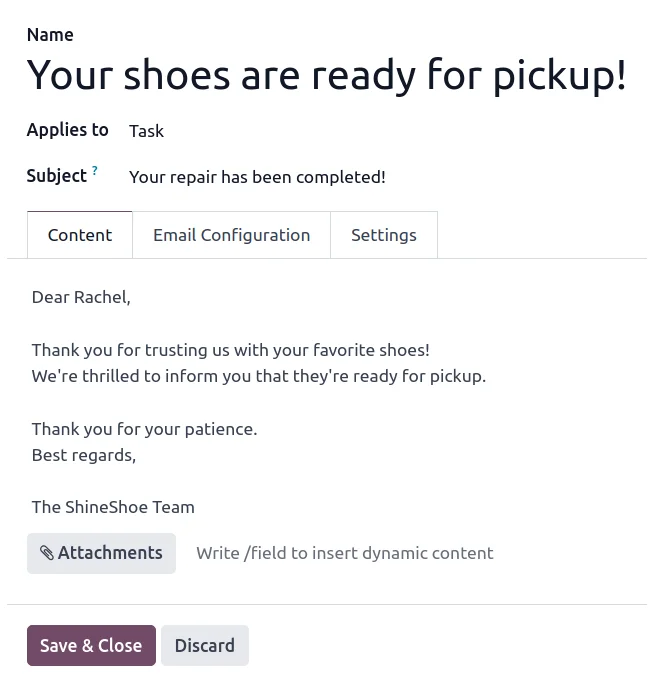Click the Subject label text

point(56,176)
